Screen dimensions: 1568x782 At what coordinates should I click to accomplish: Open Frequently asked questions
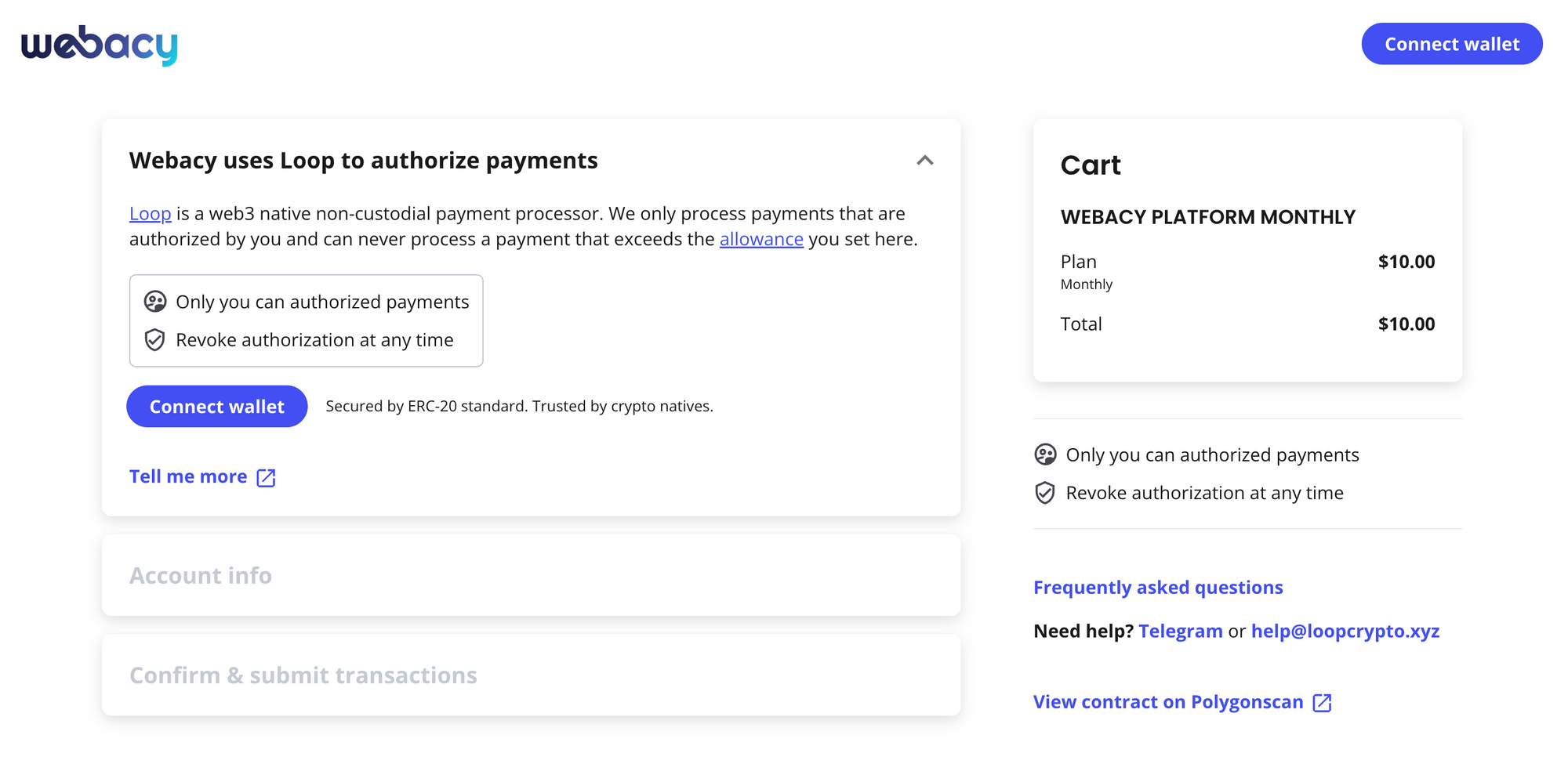(x=1158, y=588)
